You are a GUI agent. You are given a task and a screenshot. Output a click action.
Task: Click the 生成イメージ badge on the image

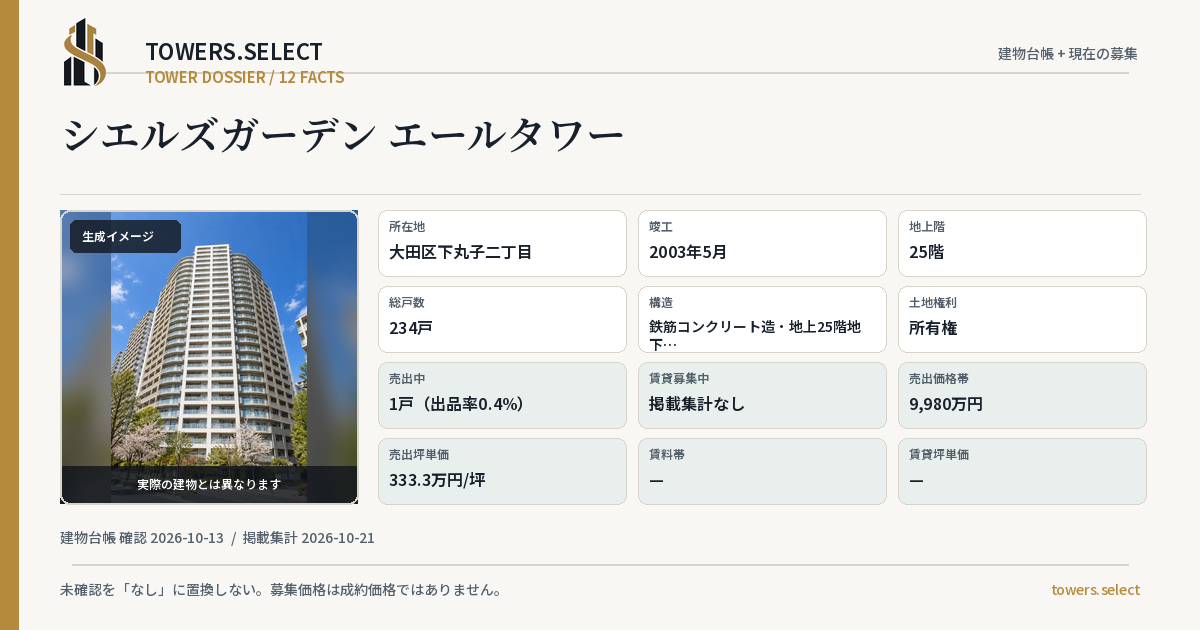tap(125, 237)
